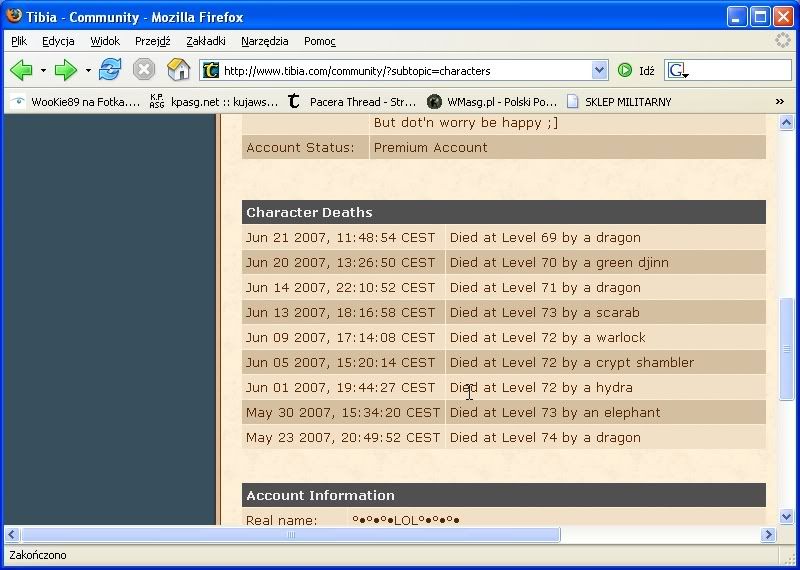
Task: Click date 'Jun 09 2007, 17:14:08 CEST'
Action: pyautogui.click(x=340, y=338)
